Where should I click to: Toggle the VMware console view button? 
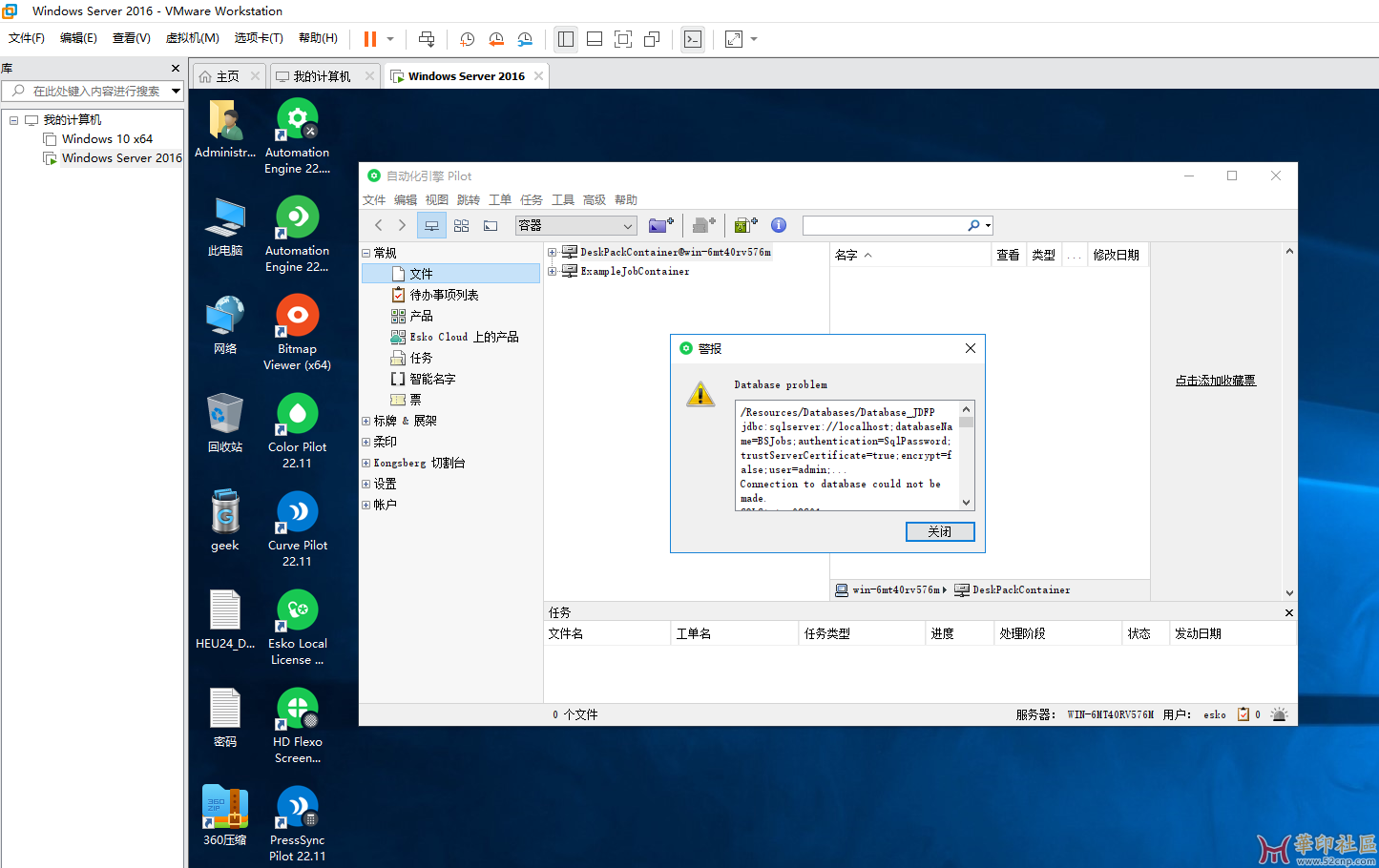click(693, 39)
